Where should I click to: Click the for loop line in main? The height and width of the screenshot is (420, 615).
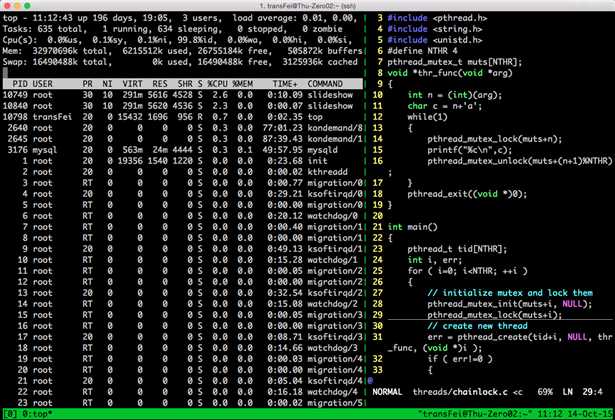[x=467, y=271]
